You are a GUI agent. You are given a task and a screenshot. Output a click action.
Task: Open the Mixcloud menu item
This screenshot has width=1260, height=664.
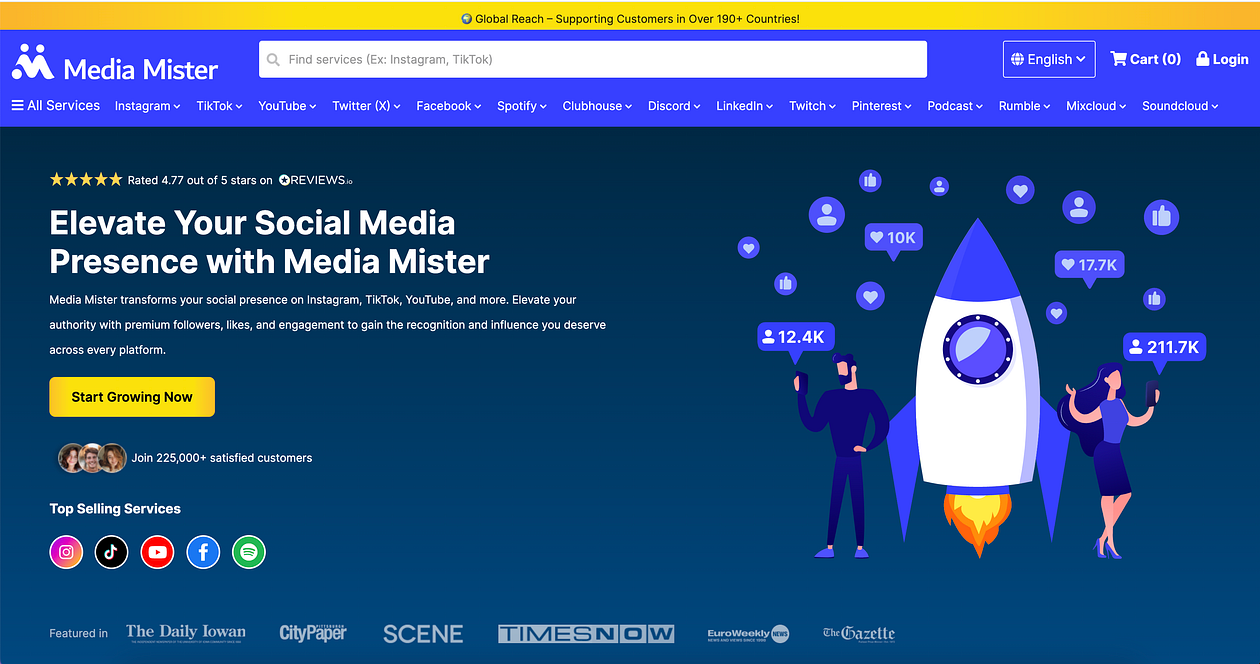point(1097,106)
